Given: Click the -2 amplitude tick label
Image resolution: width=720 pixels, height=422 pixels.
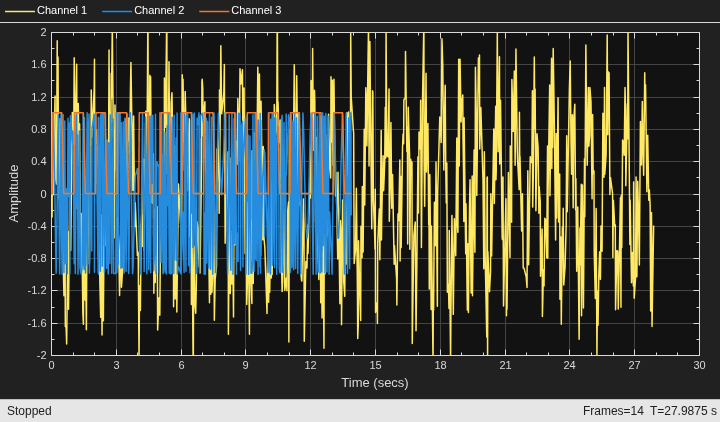Looking at the screenshot, I should [x=41, y=355].
